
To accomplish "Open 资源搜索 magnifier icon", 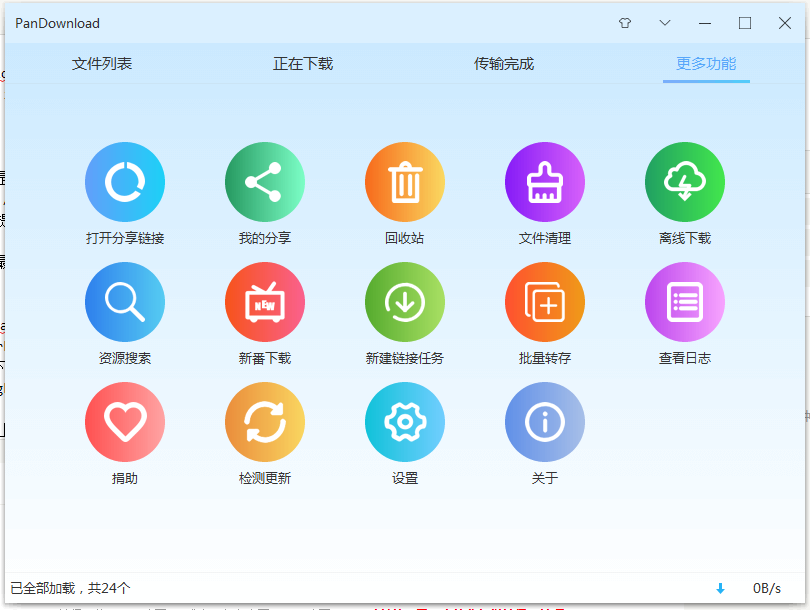I will pyautogui.click(x=125, y=302).
